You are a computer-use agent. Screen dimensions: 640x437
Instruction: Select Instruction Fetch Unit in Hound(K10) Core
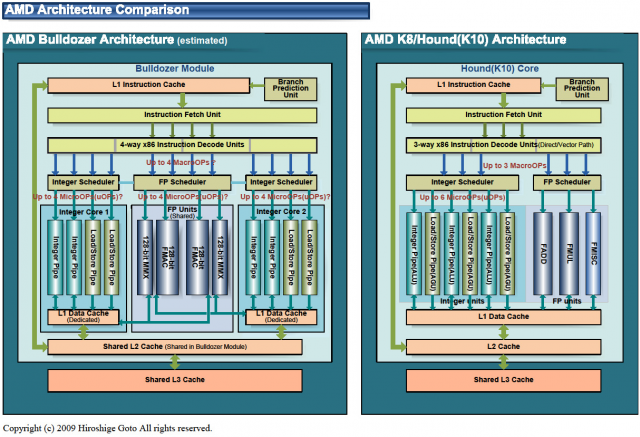(503, 115)
